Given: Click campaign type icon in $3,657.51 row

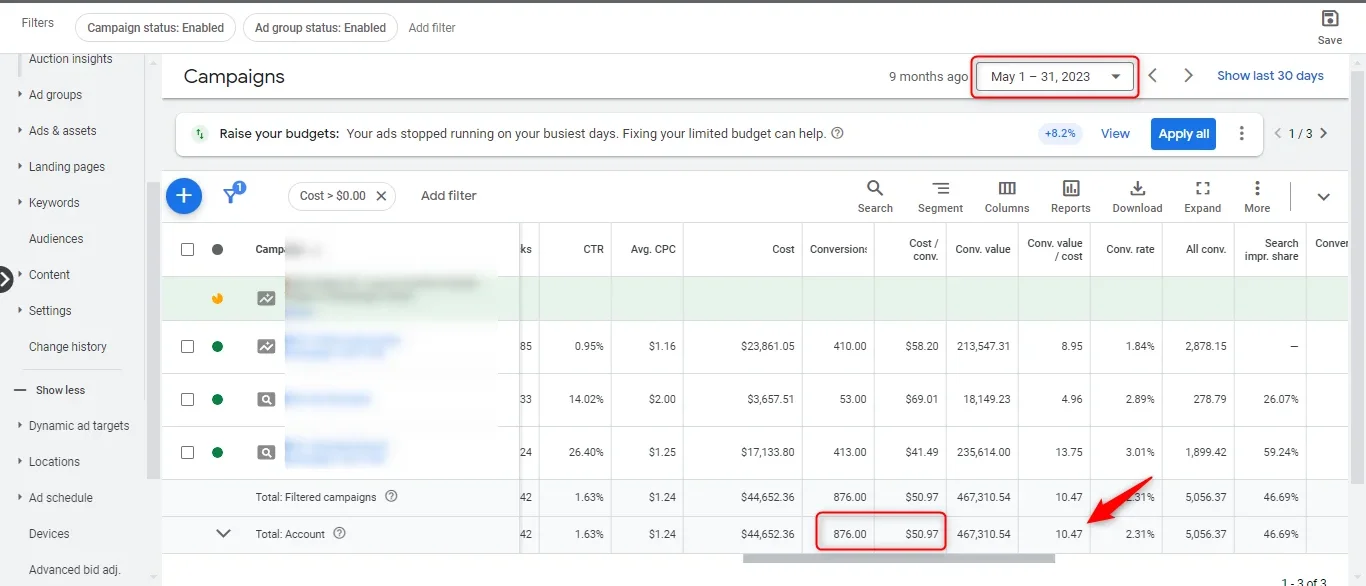Looking at the screenshot, I should click(x=266, y=399).
